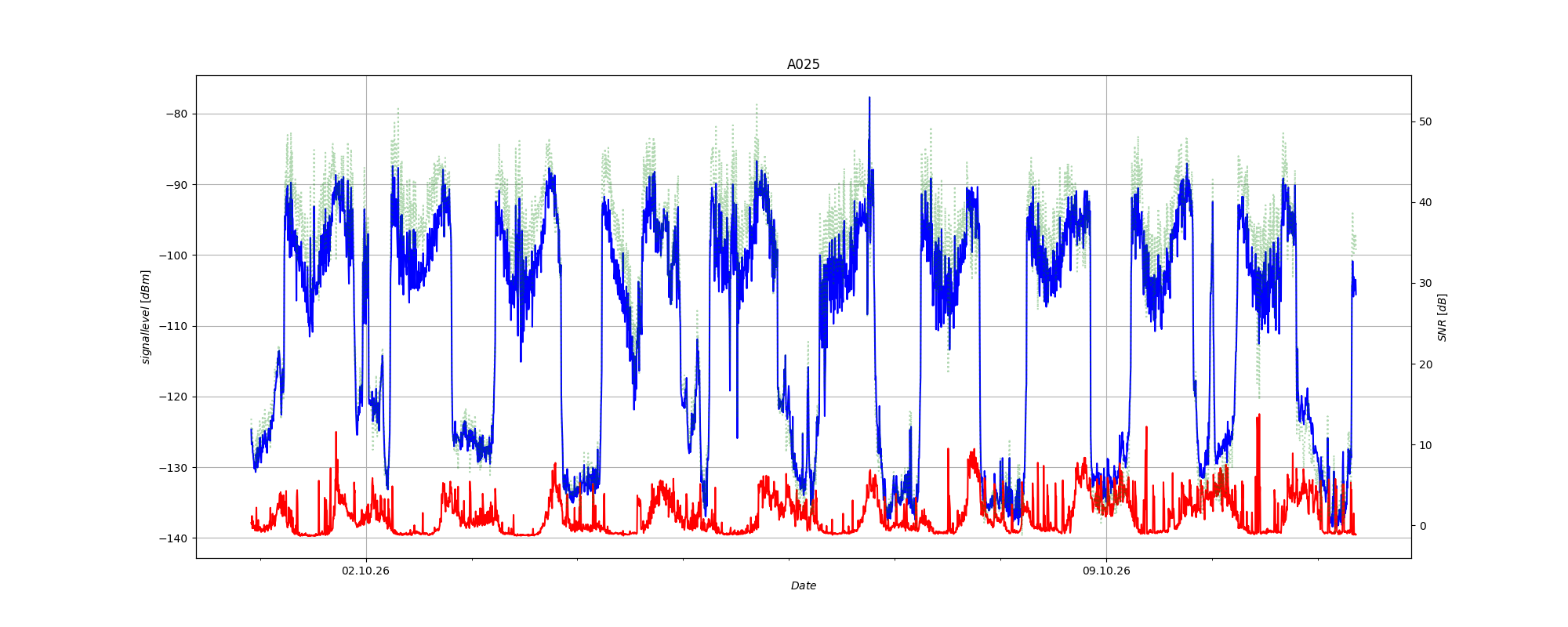This screenshot has width=1568, height=627.
Task: Click the chart title A025
Action: [803, 64]
